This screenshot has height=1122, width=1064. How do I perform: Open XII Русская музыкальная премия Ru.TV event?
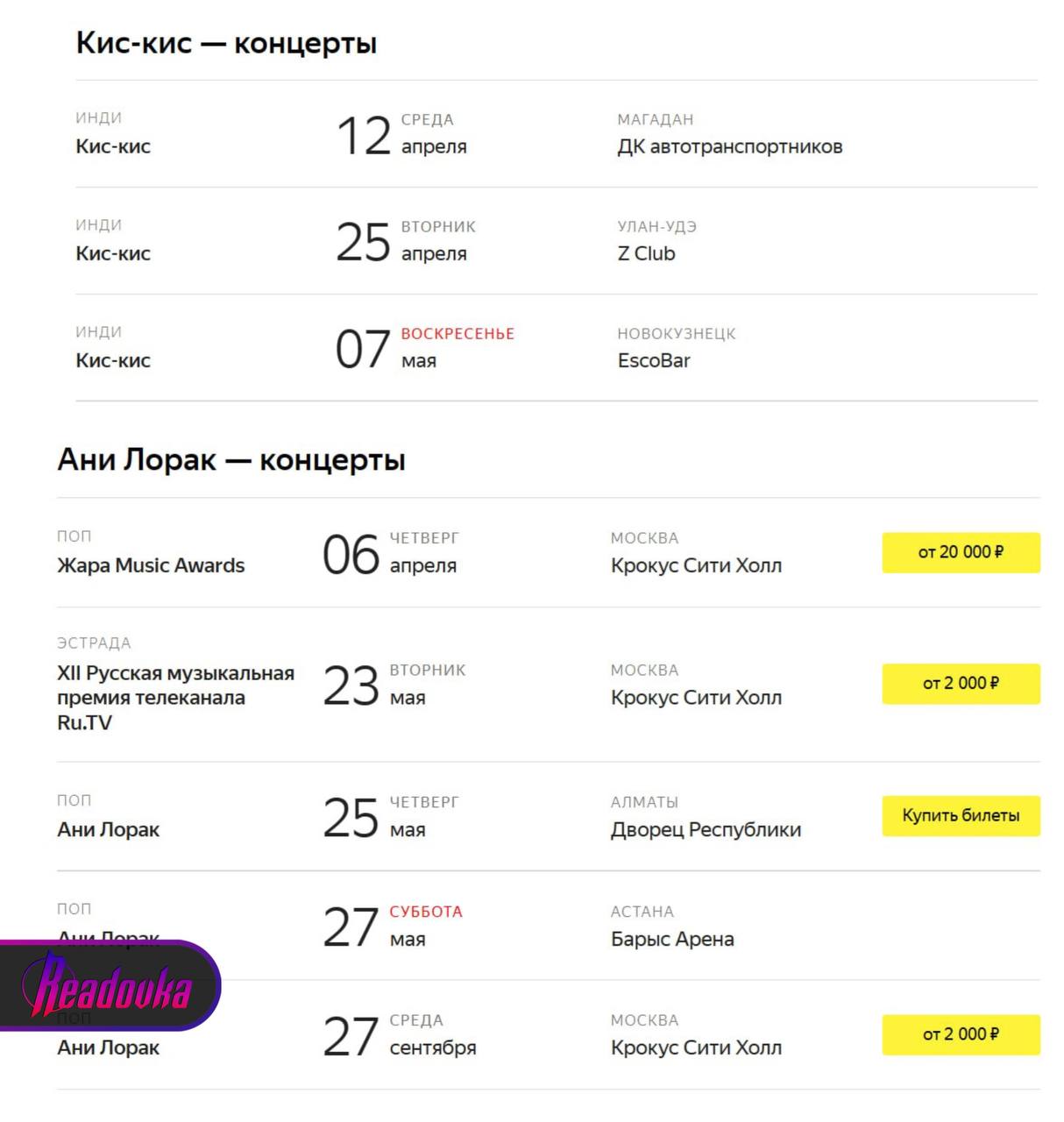coord(175,698)
